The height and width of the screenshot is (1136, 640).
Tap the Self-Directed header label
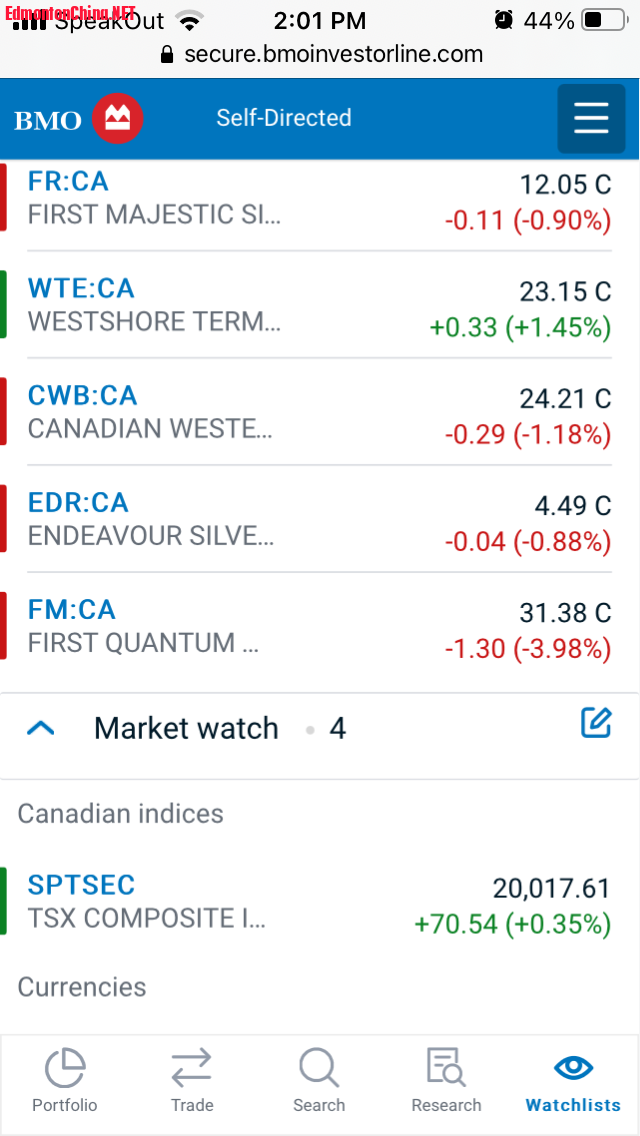tap(284, 118)
